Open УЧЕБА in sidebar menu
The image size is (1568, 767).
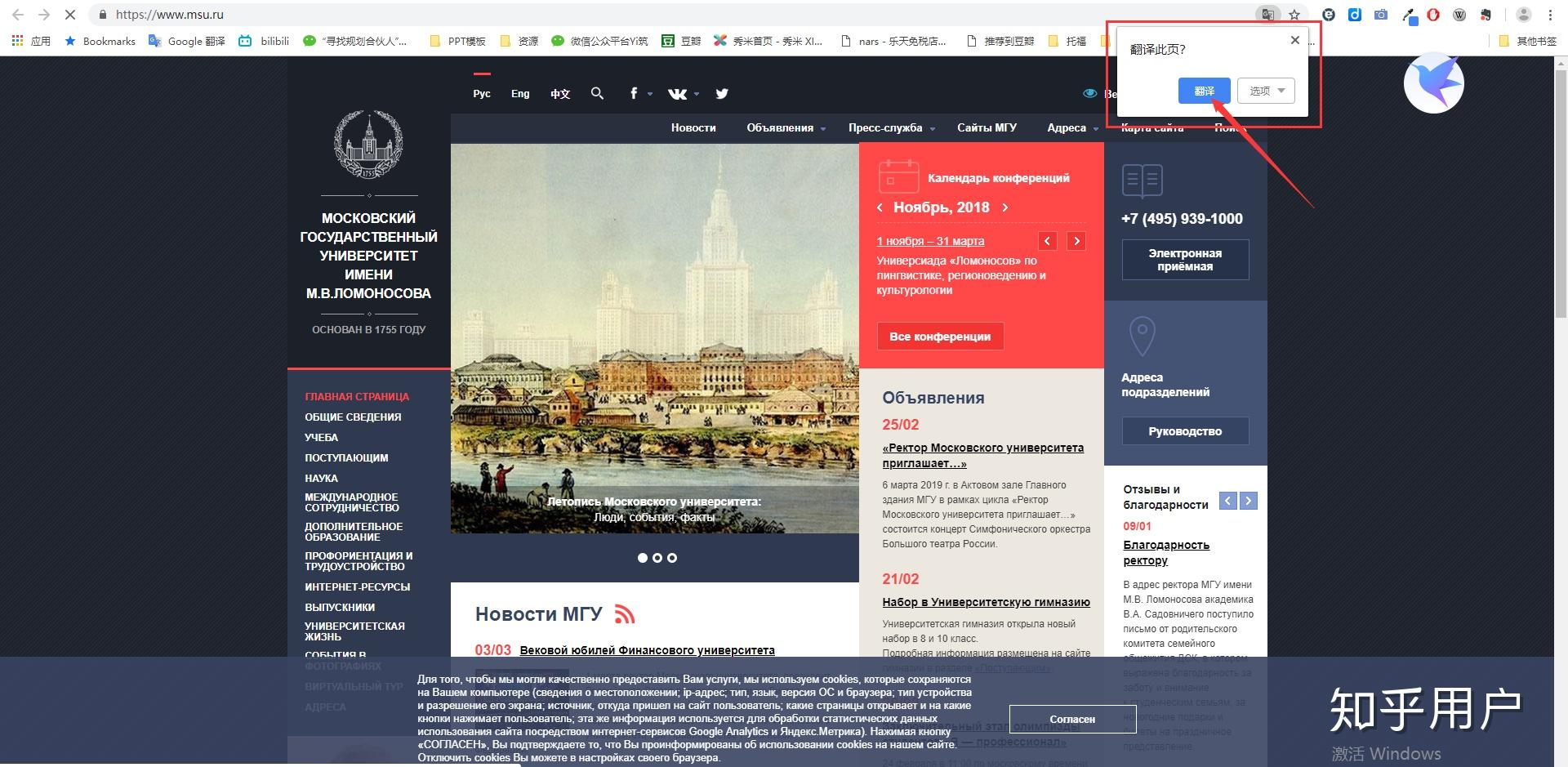(x=321, y=437)
